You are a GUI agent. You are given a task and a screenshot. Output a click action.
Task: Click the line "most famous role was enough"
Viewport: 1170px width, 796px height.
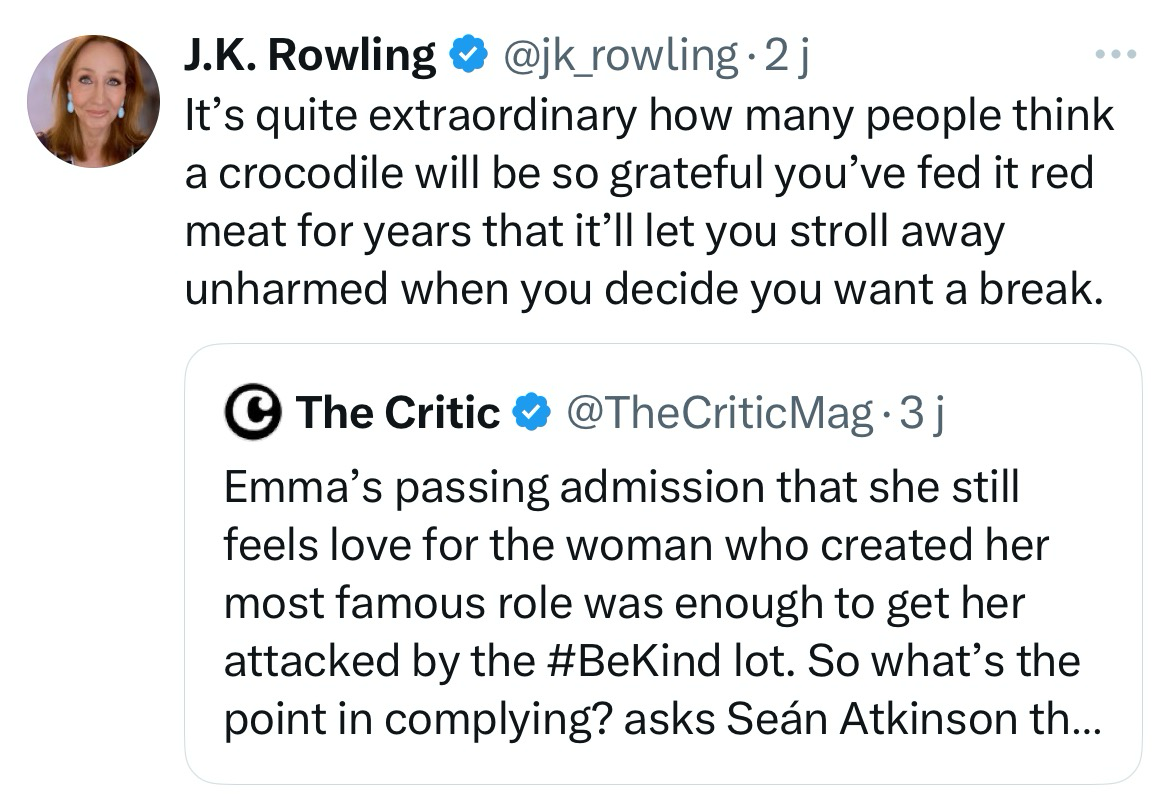(x=625, y=603)
